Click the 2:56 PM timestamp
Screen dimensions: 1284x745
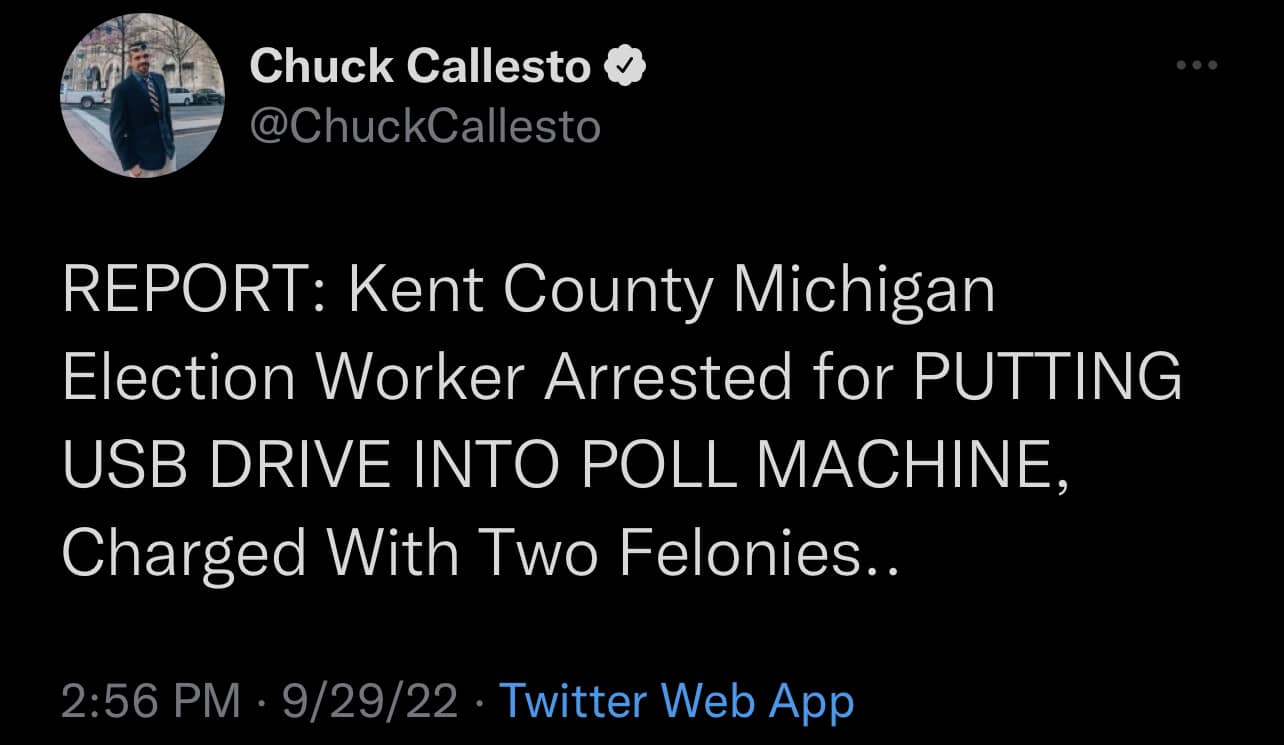coord(151,701)
